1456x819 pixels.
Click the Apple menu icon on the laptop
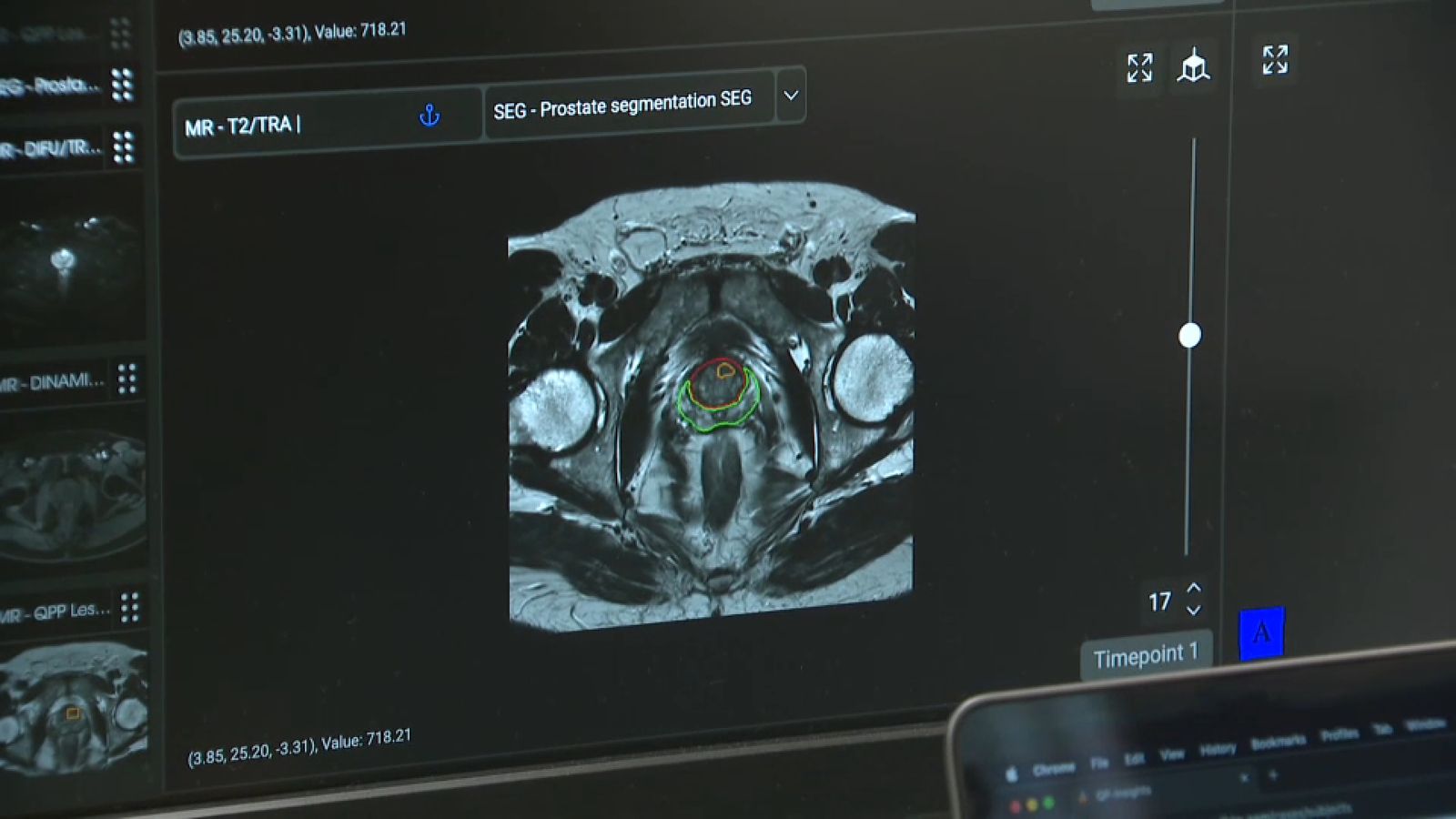(1010, 773)
